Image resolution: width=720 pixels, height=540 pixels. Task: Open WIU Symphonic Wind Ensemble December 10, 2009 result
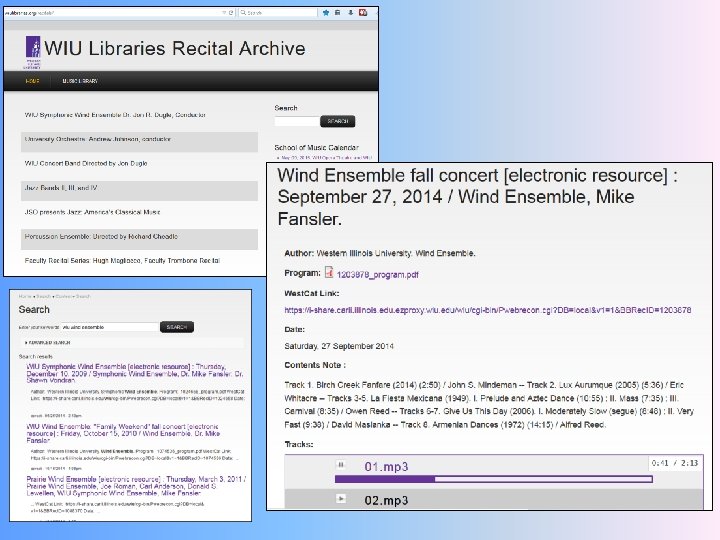point(135,373)
